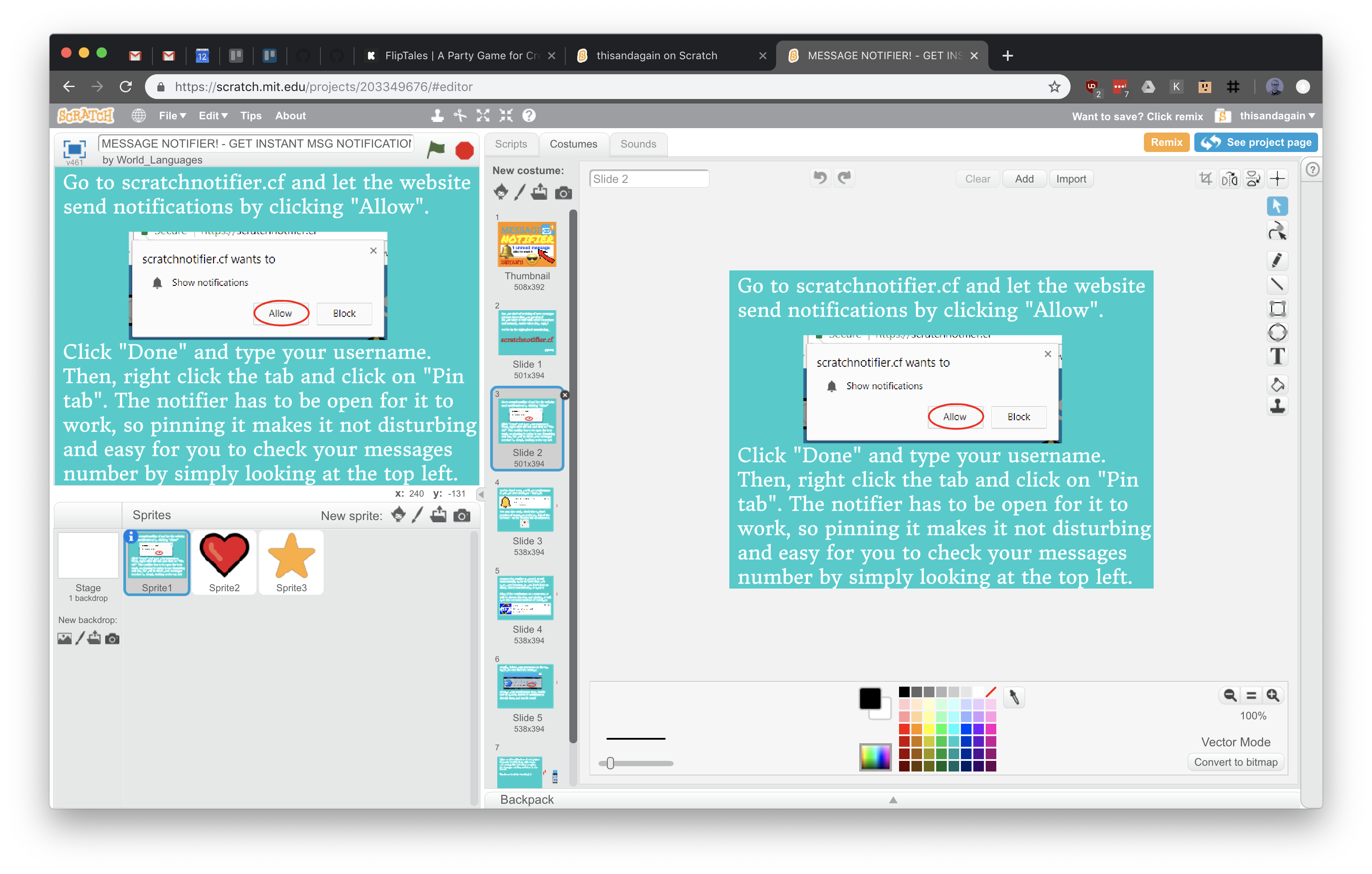Select the Color a shape fill tool
Viewport: 1372px width, 874px height.
pyautogui.click(x=1277, y=384)
